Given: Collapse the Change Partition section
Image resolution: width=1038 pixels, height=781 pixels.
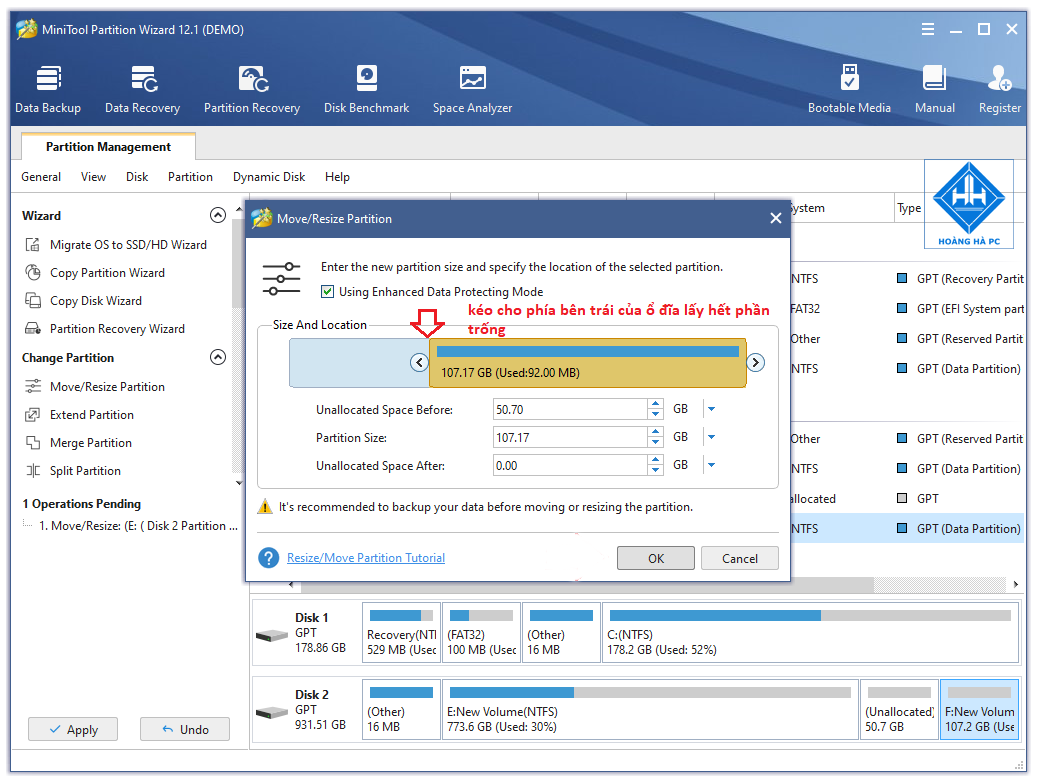Looking at the screenshot, I should point(217,357).
